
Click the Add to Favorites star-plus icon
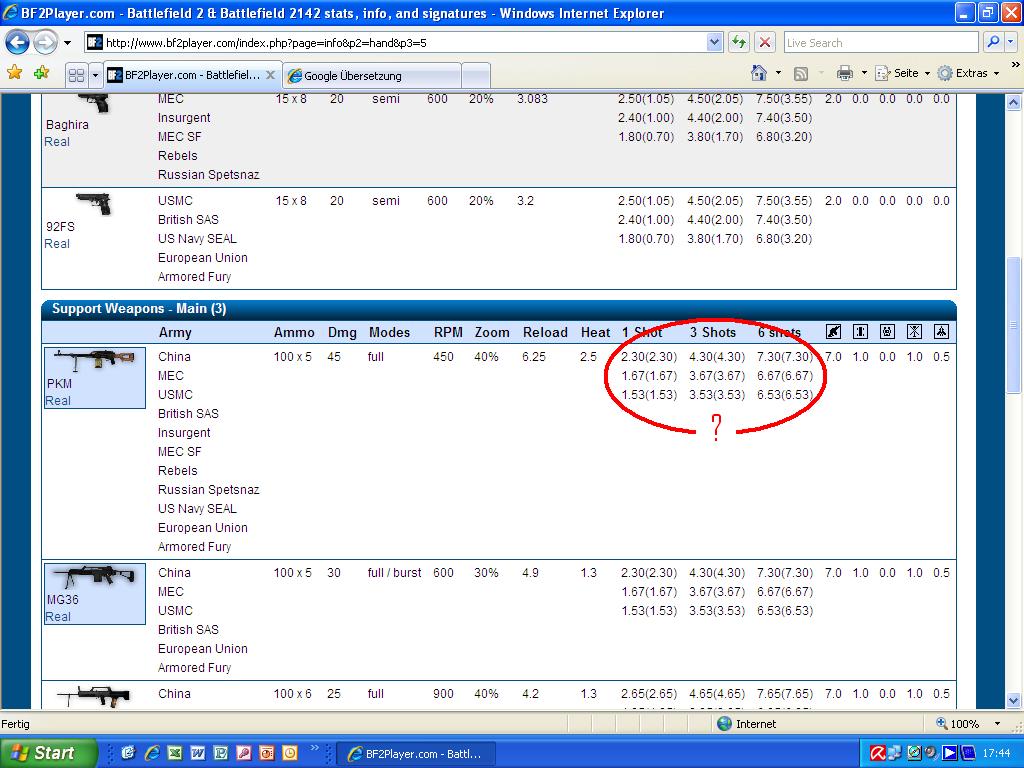(41, 73)
